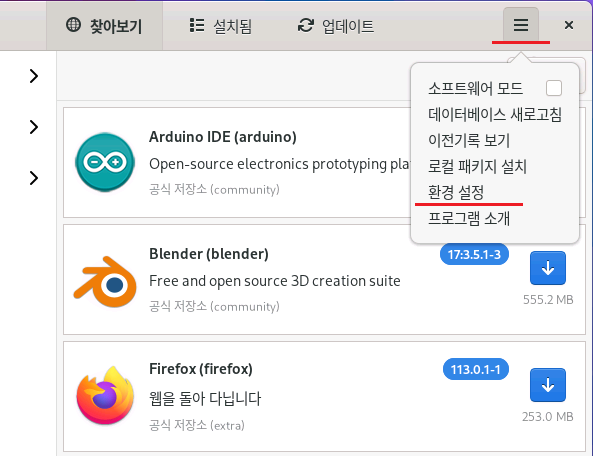
Task: Open the hamburger menu button
Action: pos(521,25)
